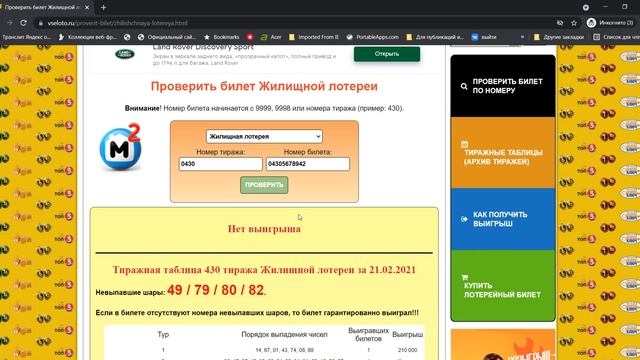640x360 pixels.
Task: Open the 'Официальный сай...' bookmark
Action: [167, 37]
